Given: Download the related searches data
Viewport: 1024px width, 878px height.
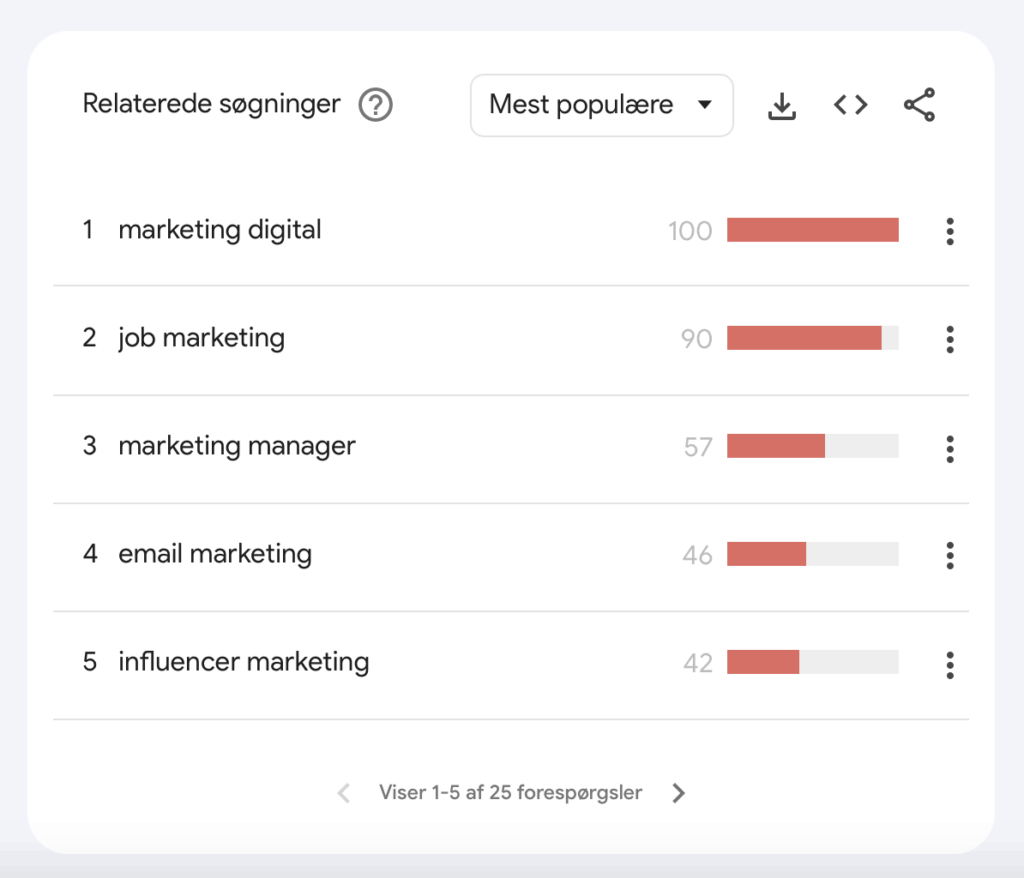Looking at the screenshot, I should point(782,105).
